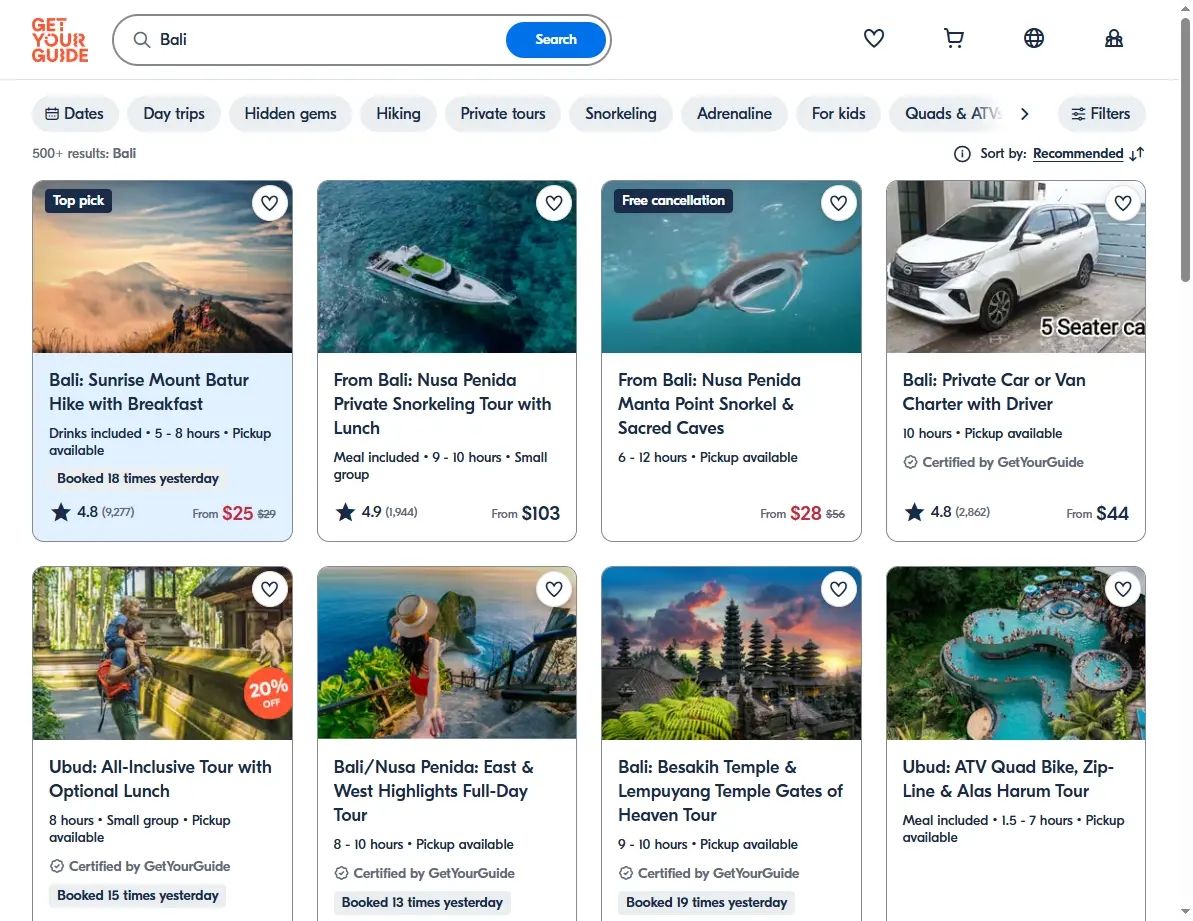
Task: Open Nusa Penida Private Snorkeling Tour title
Action: tap(442, 404)
